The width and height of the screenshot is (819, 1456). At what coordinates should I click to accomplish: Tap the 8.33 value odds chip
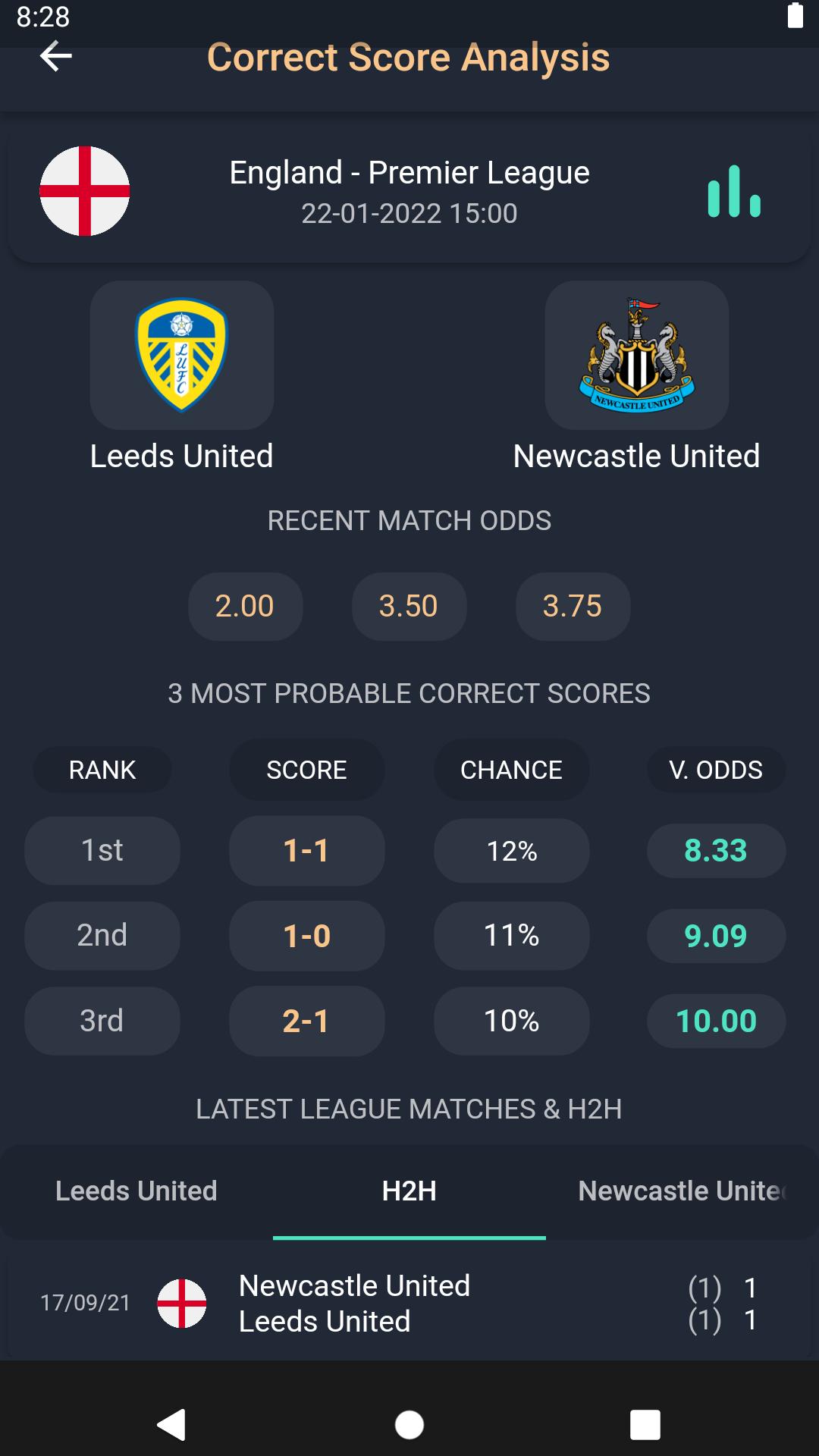[x=716, y=851]
